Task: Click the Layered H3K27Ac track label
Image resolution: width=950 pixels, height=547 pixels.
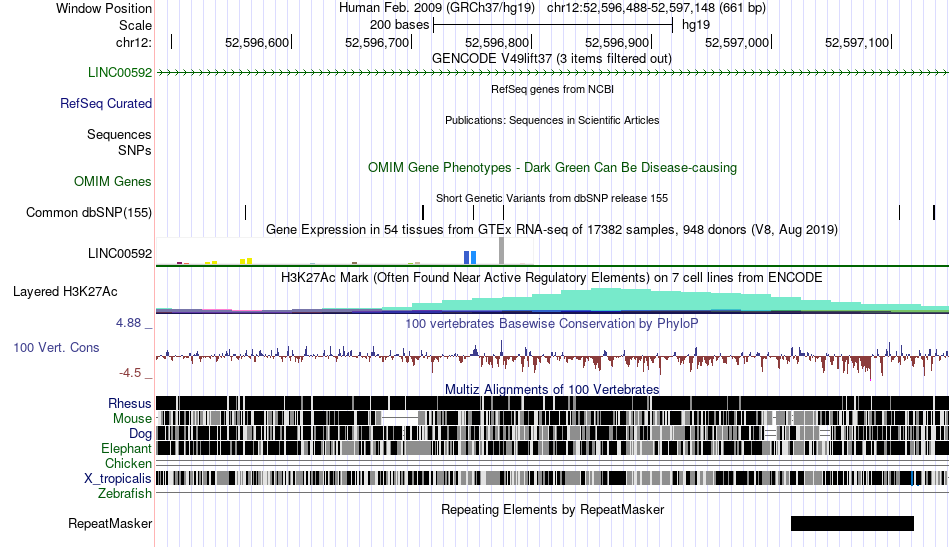Action: pyautogui.click(x=65, y=291)
